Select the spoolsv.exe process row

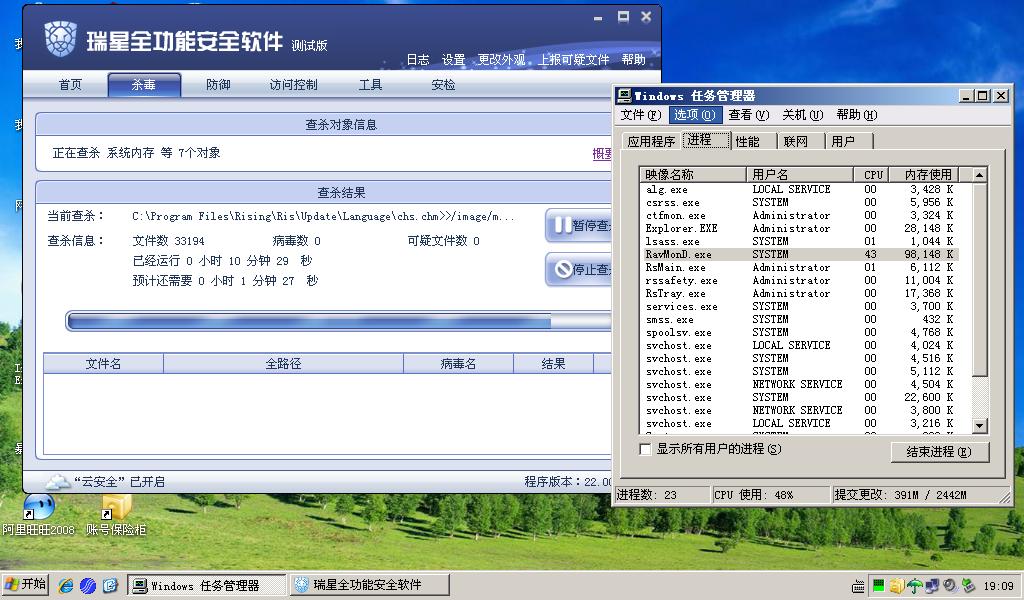tap(800, 332)
